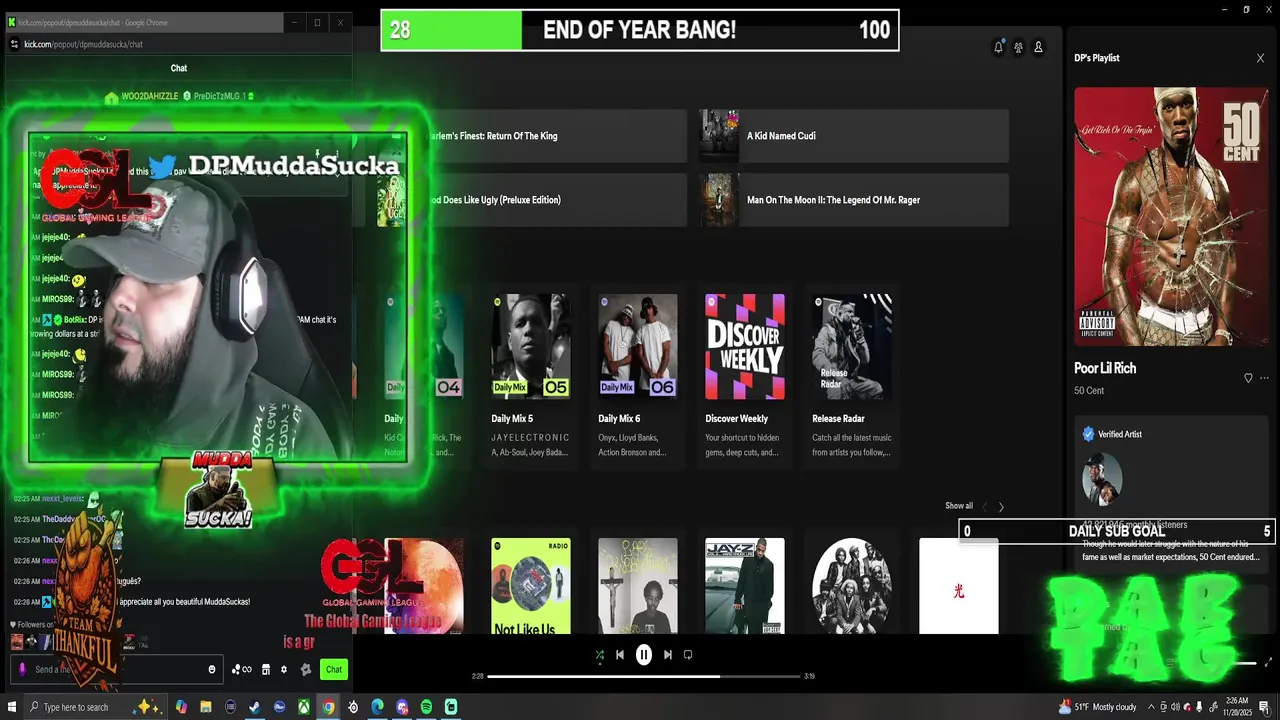Click the Chat send button
The height and width of the screenshot is (720, 1280).
pos(334,669)
